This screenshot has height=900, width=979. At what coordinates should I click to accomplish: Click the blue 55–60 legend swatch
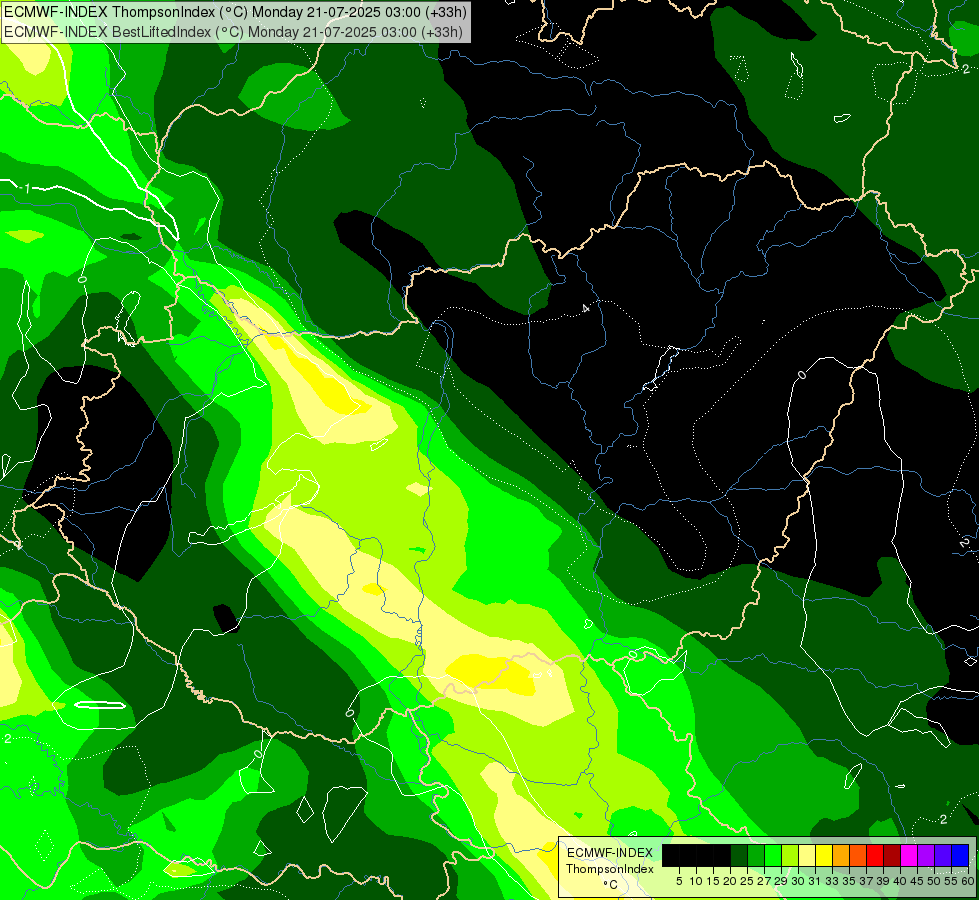point(960,855)
